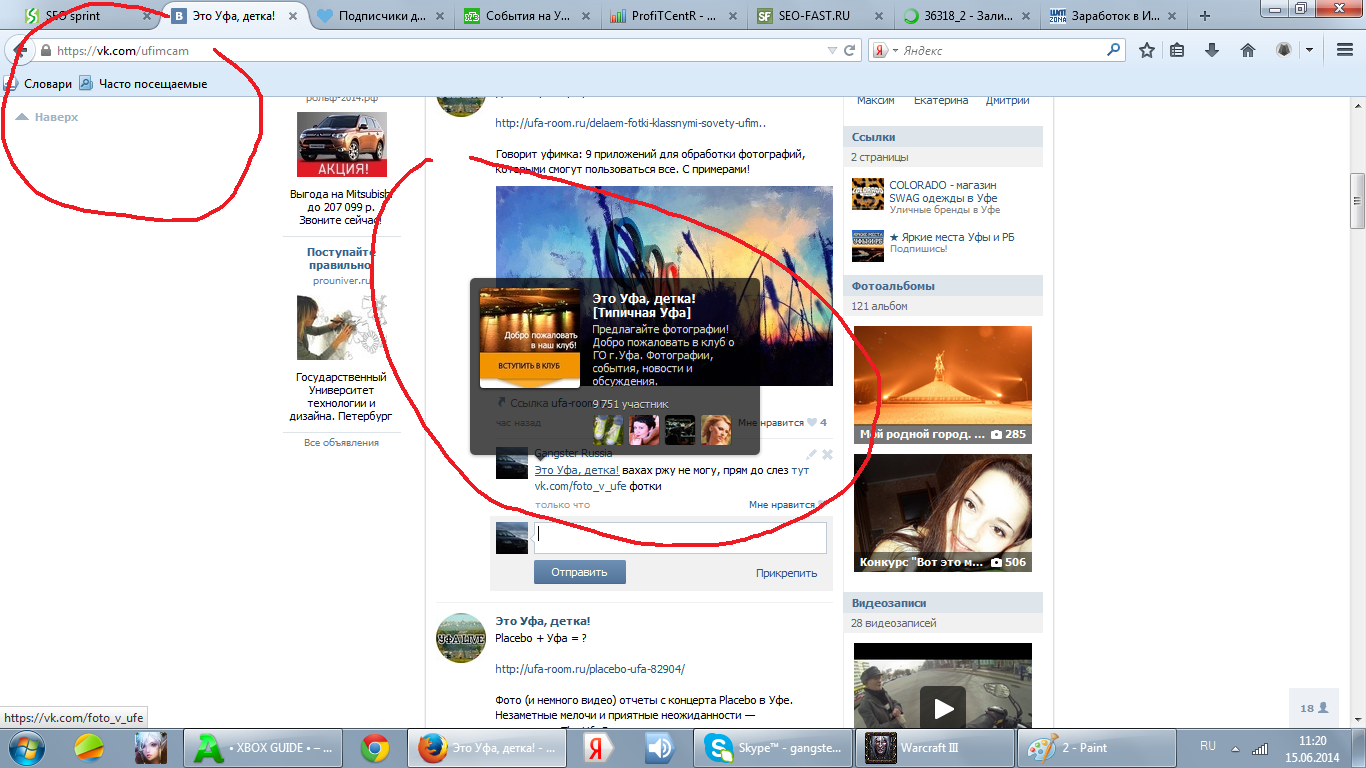
Task: Click the 18 friends online chat button
Action: [x=1314, y=708]
